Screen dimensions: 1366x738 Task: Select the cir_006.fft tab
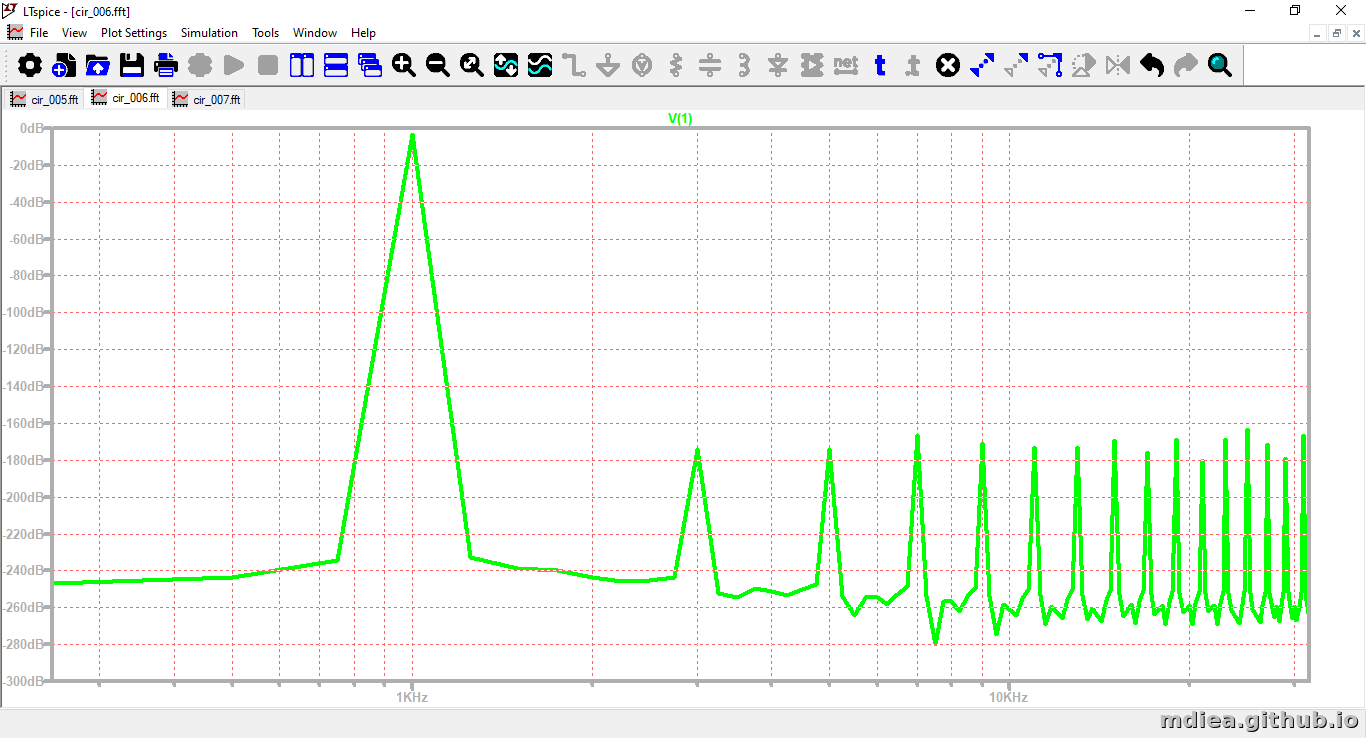click(x=125, y=98)
